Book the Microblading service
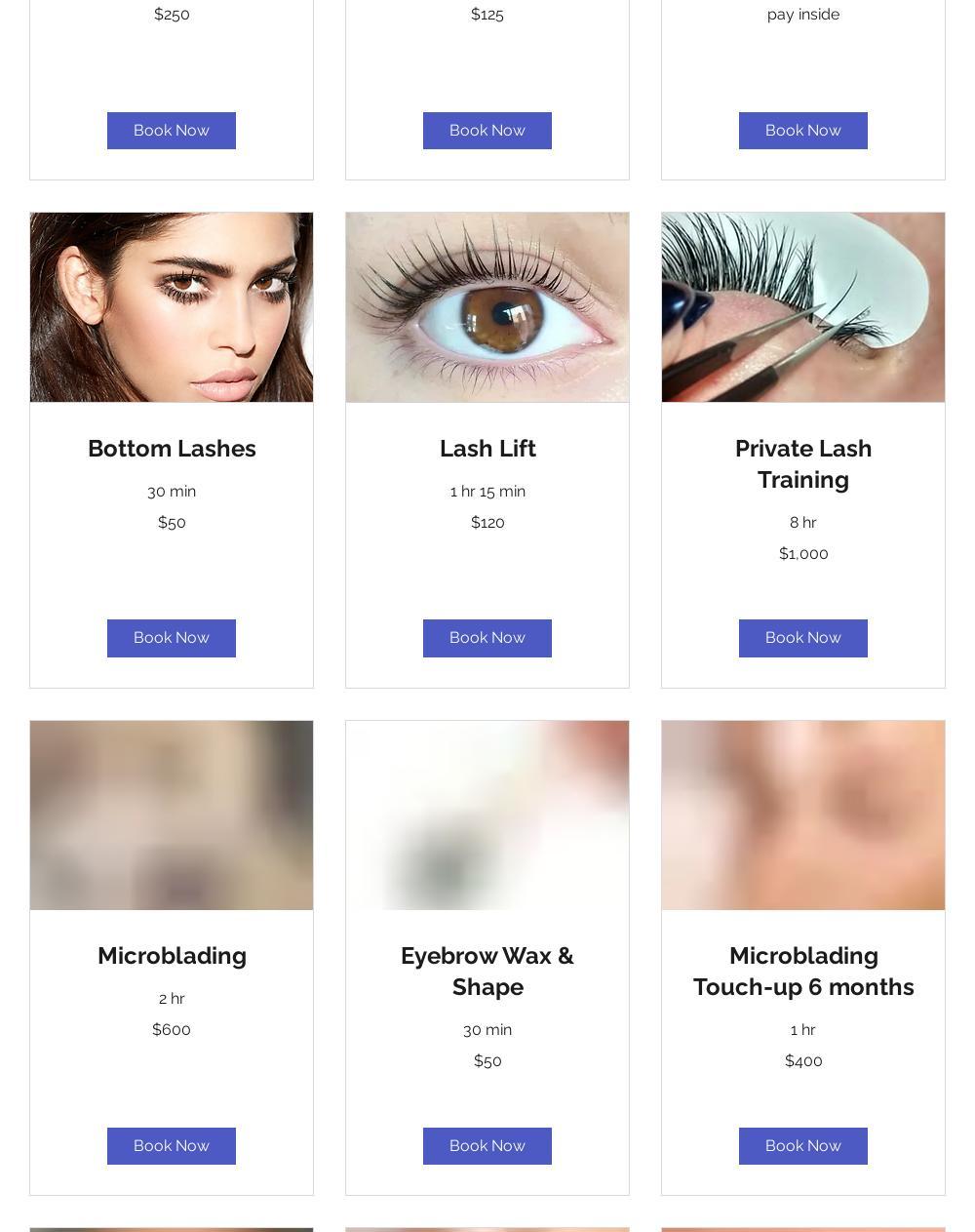 pyautogui.click(x=172, y=1146)
